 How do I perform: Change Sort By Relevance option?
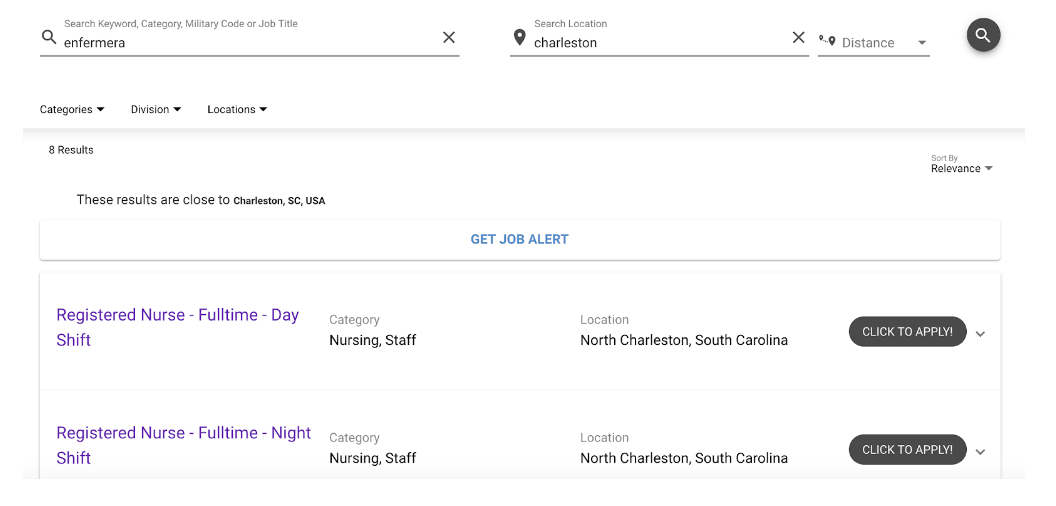click(961, 168)
